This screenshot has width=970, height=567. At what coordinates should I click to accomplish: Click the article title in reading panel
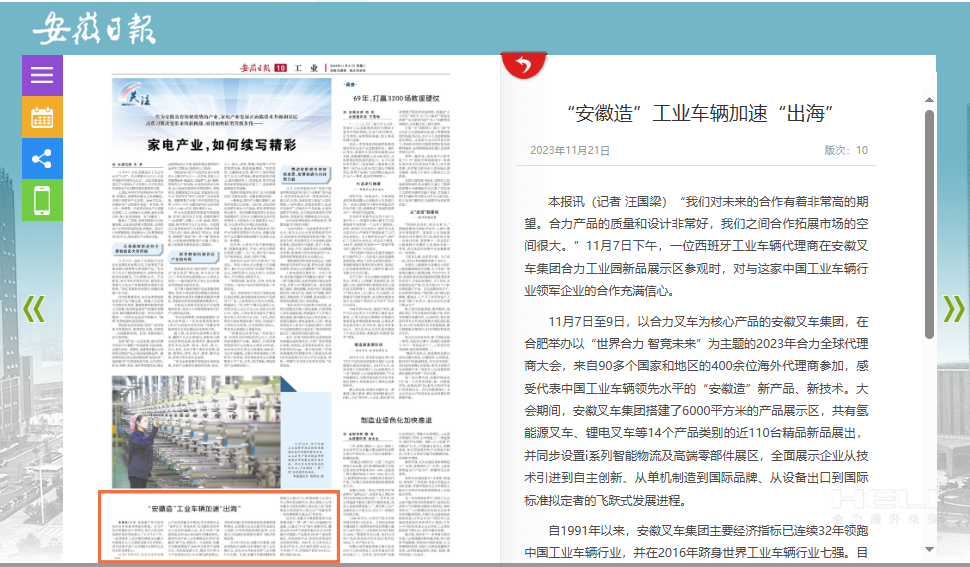click(700, 113)
